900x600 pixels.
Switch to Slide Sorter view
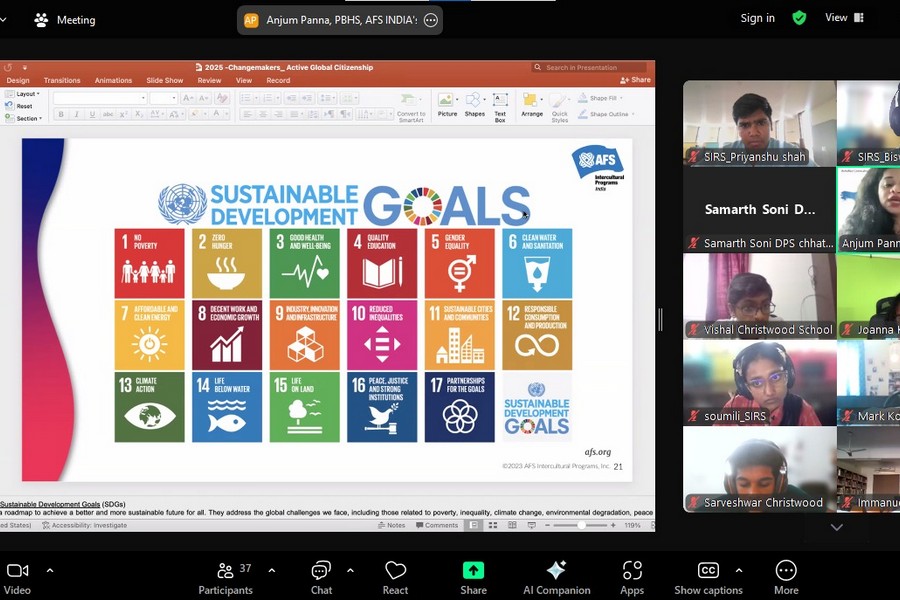[x=493, y=525]
